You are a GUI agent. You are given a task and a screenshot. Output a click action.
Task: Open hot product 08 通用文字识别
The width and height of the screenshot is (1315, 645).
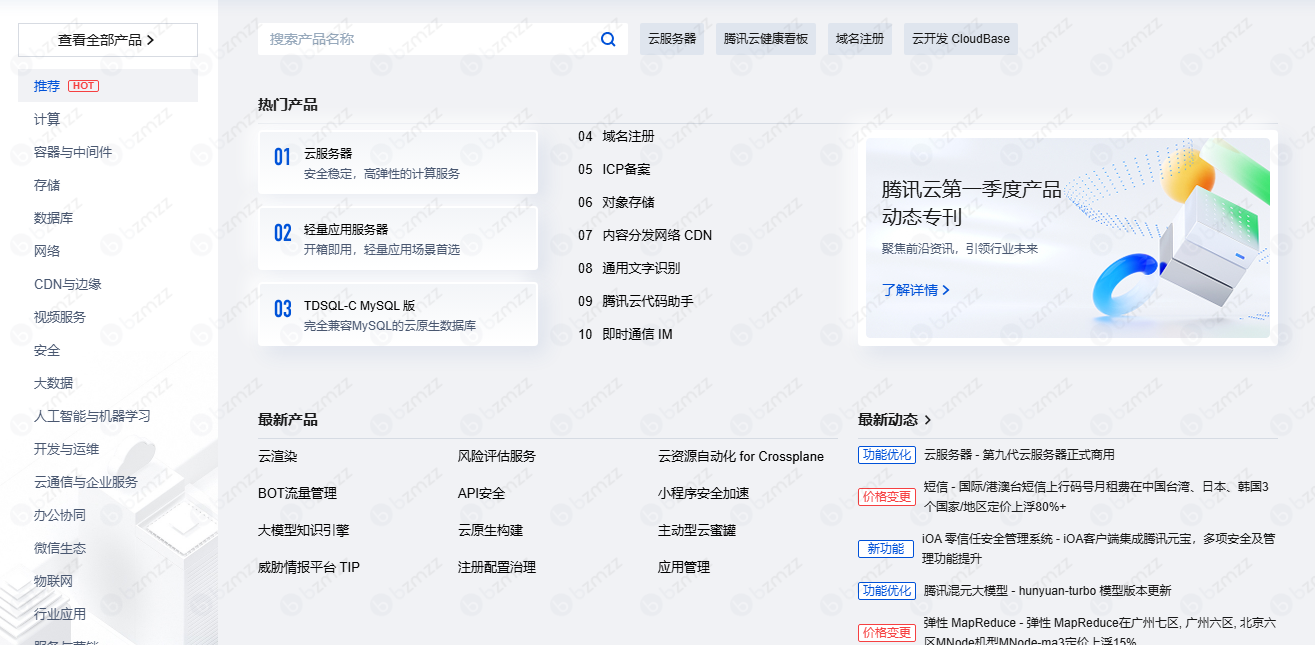[629, 268]
